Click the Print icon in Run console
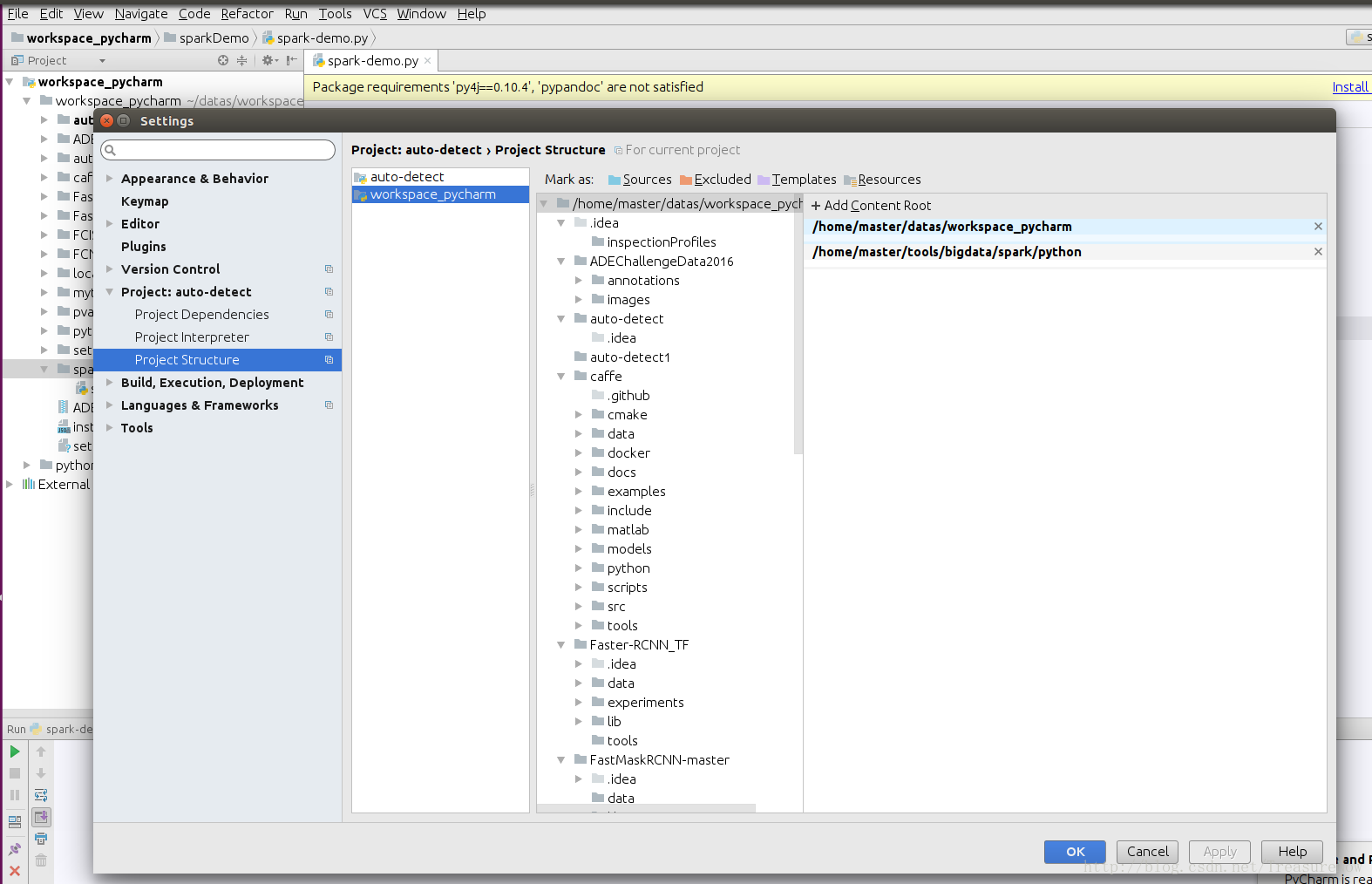Viewport: 1372px width, 884px height. [41, 839]
